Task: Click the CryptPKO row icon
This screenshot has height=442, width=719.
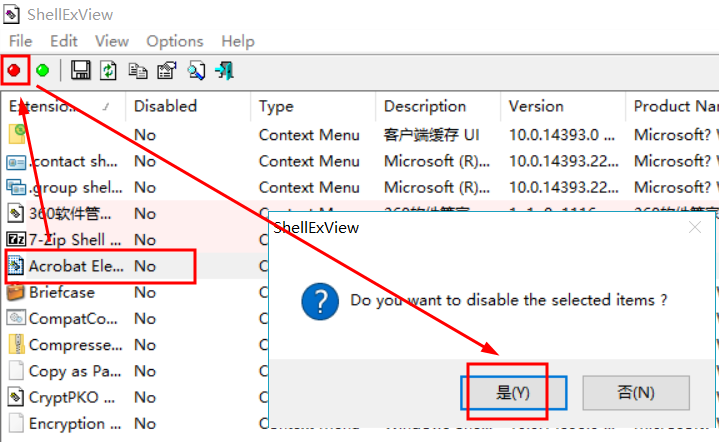Action: tap(16, 397)
